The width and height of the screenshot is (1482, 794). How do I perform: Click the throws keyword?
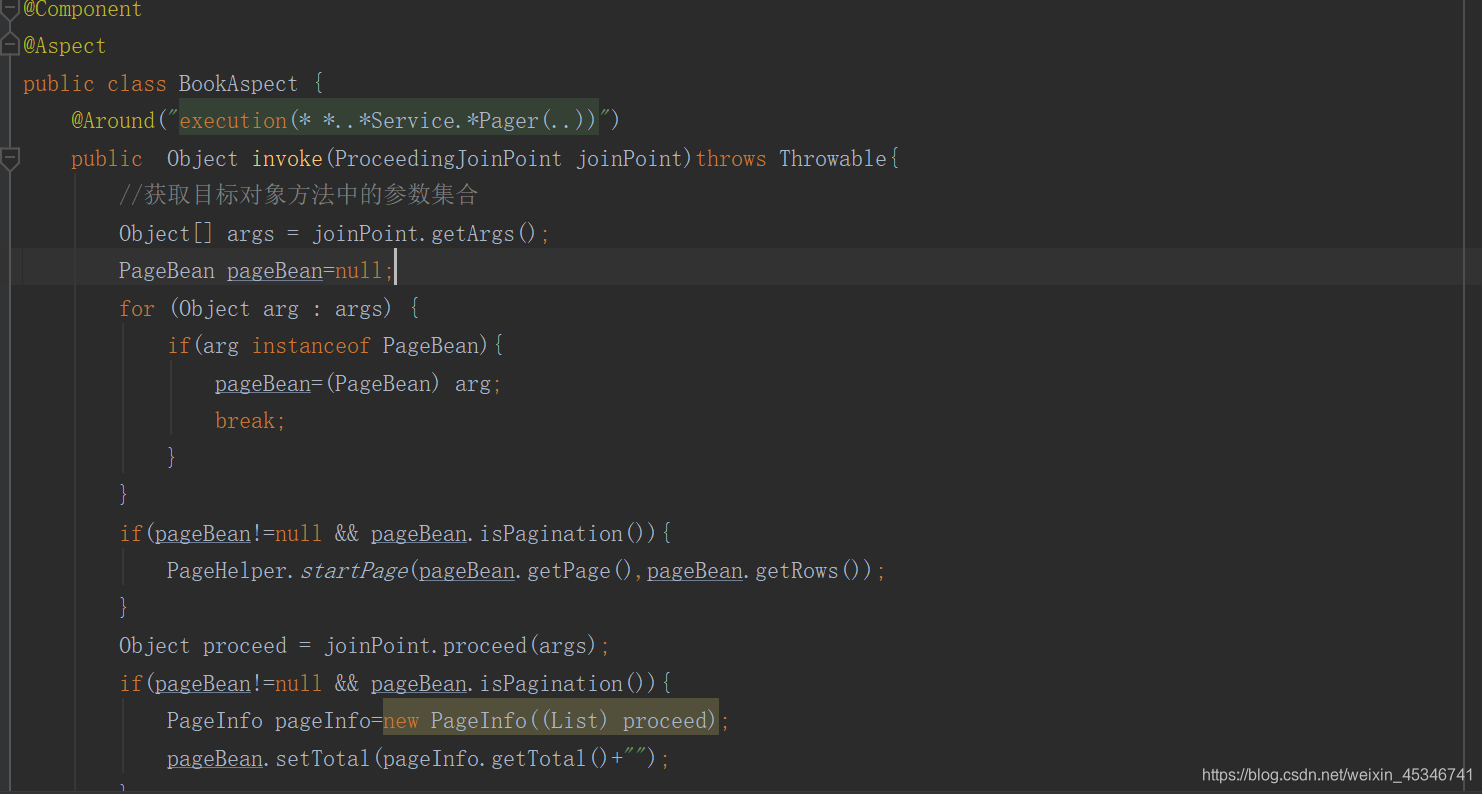[x=731, y=159]
